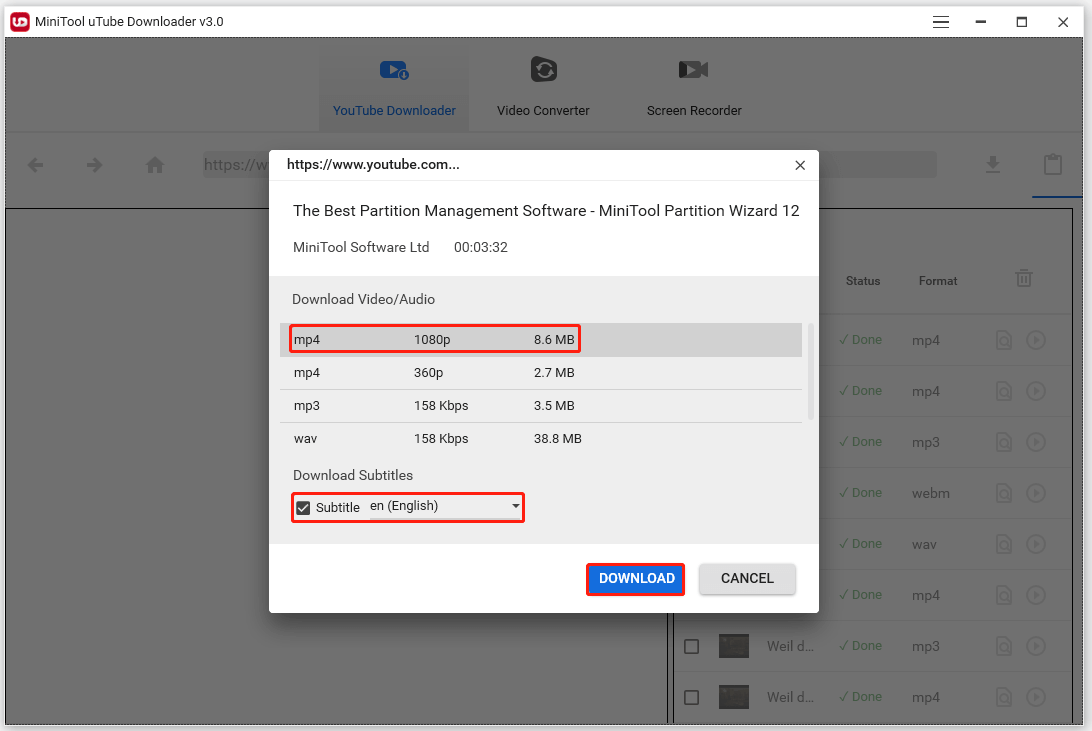Viewport: 1092px width, 731px height.
Task: Tick the checkbox on the Weil d... mp3 row
Action: [692, 646]
